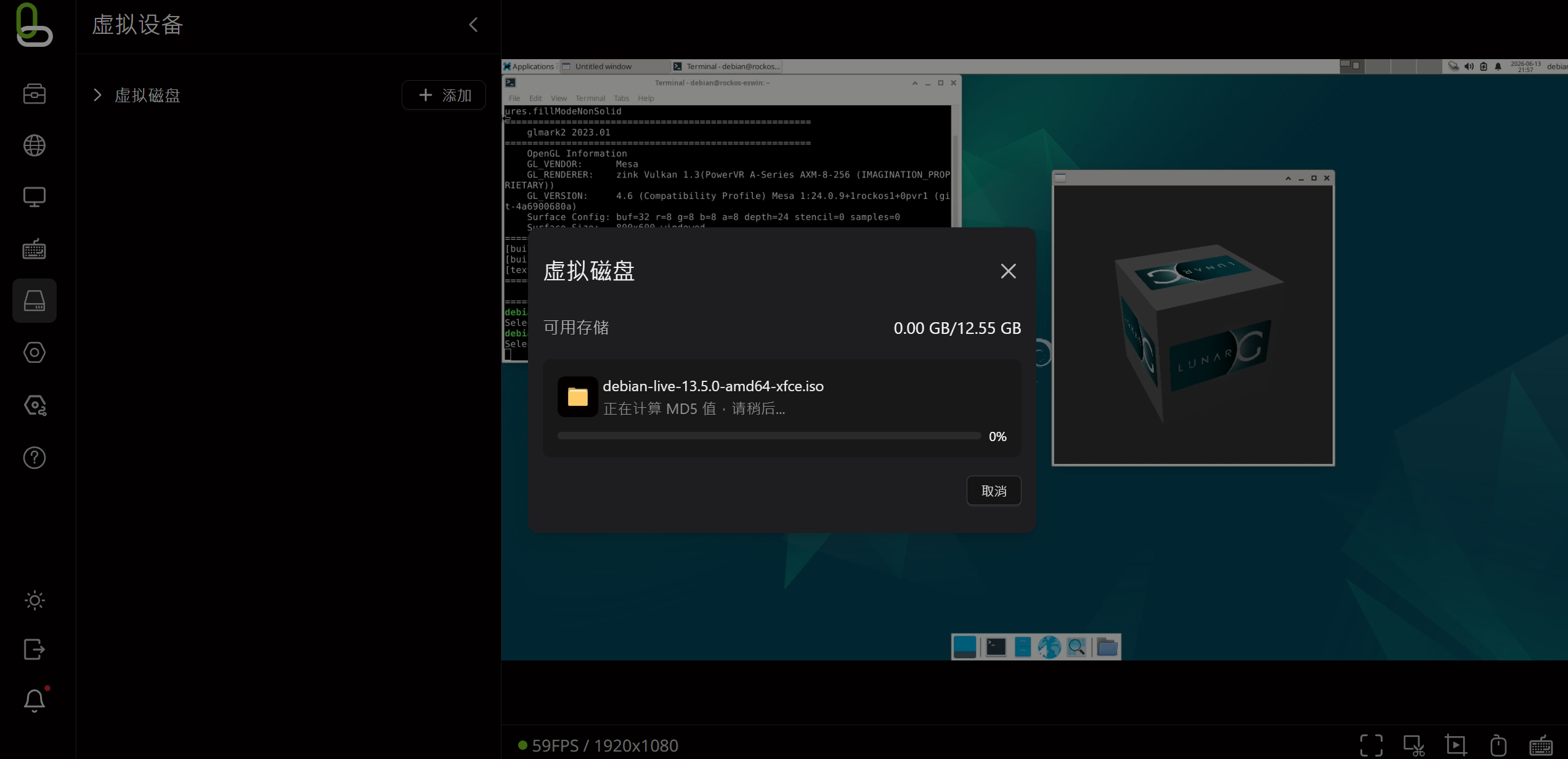Open the network globe sidebar icon
This screenshot has height=759, width=1568.
35,145
